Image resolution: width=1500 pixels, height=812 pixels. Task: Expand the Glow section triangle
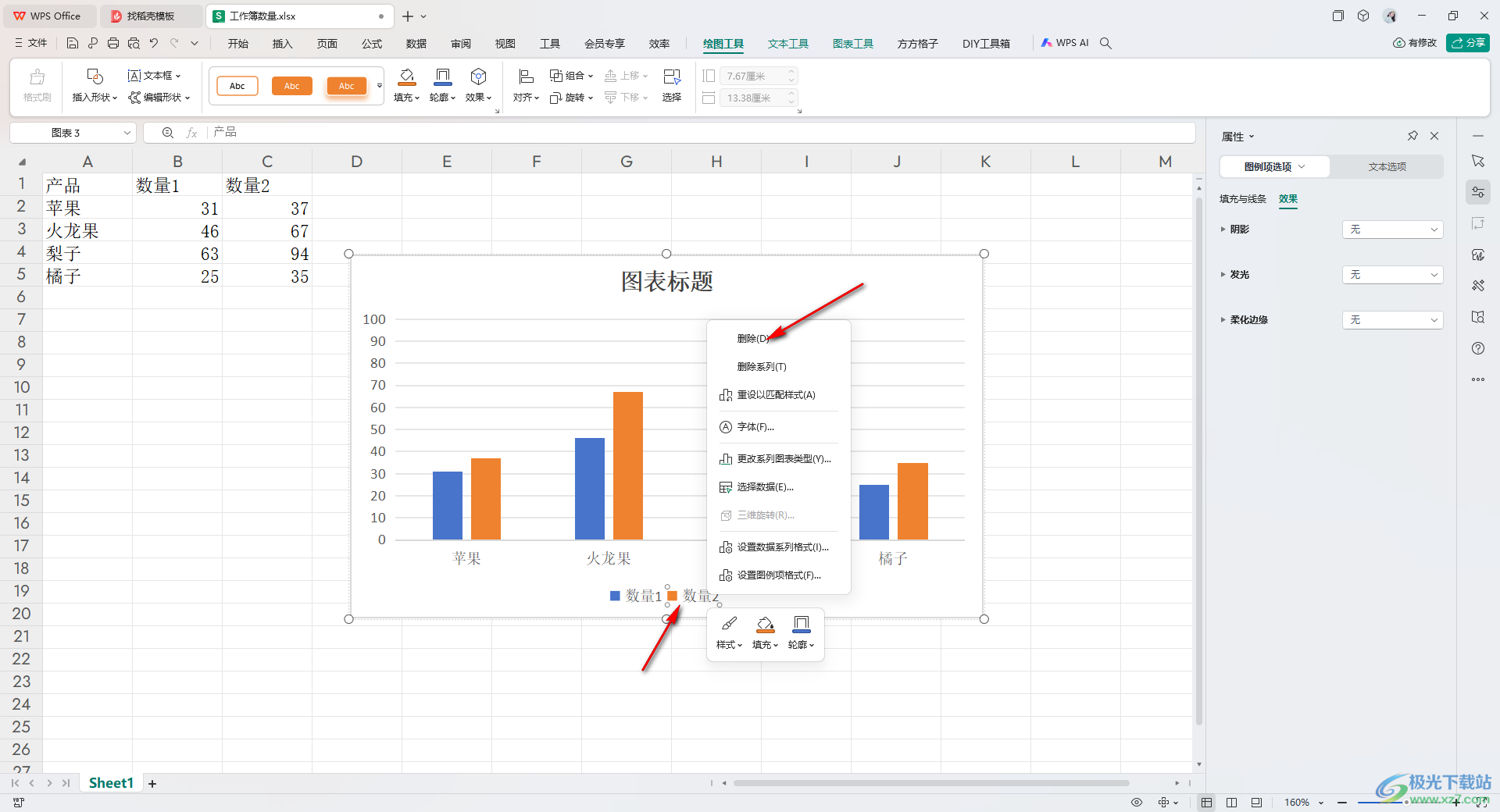click(1223, 275)
